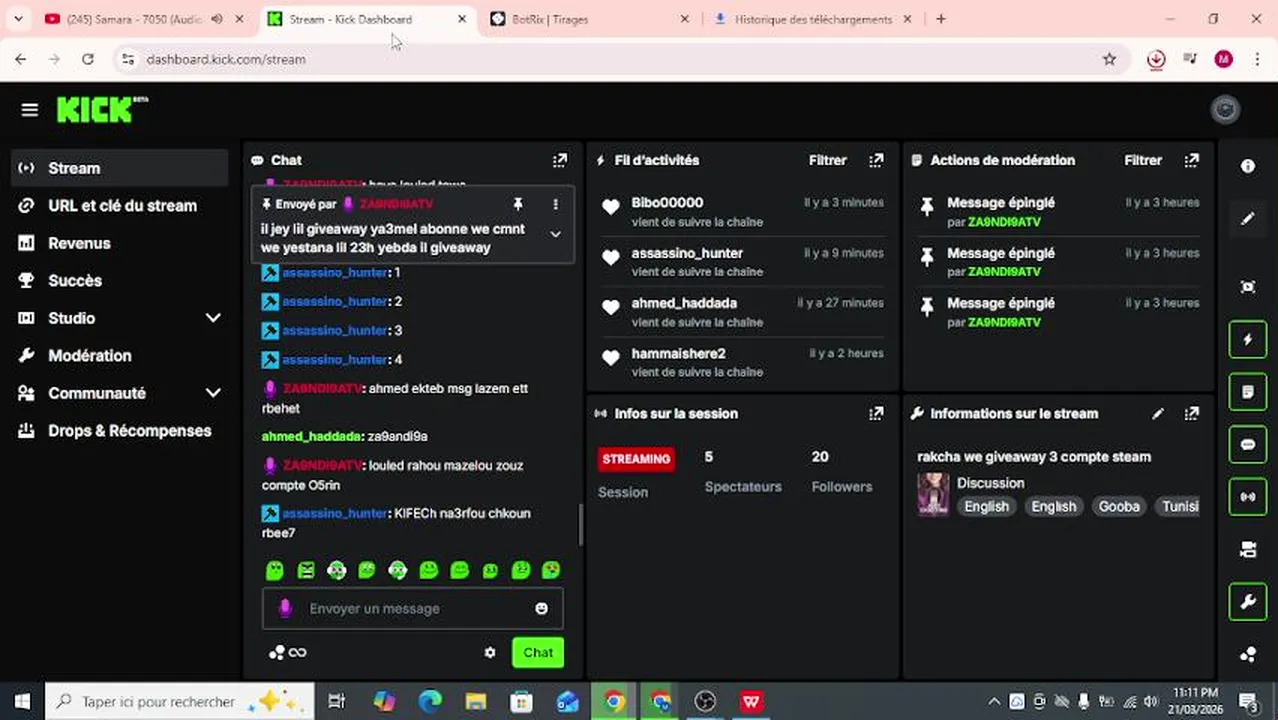This screenshot has width=1278, height=720.
Task: Reload the dashboard page
Action: [x=88, y=59]
